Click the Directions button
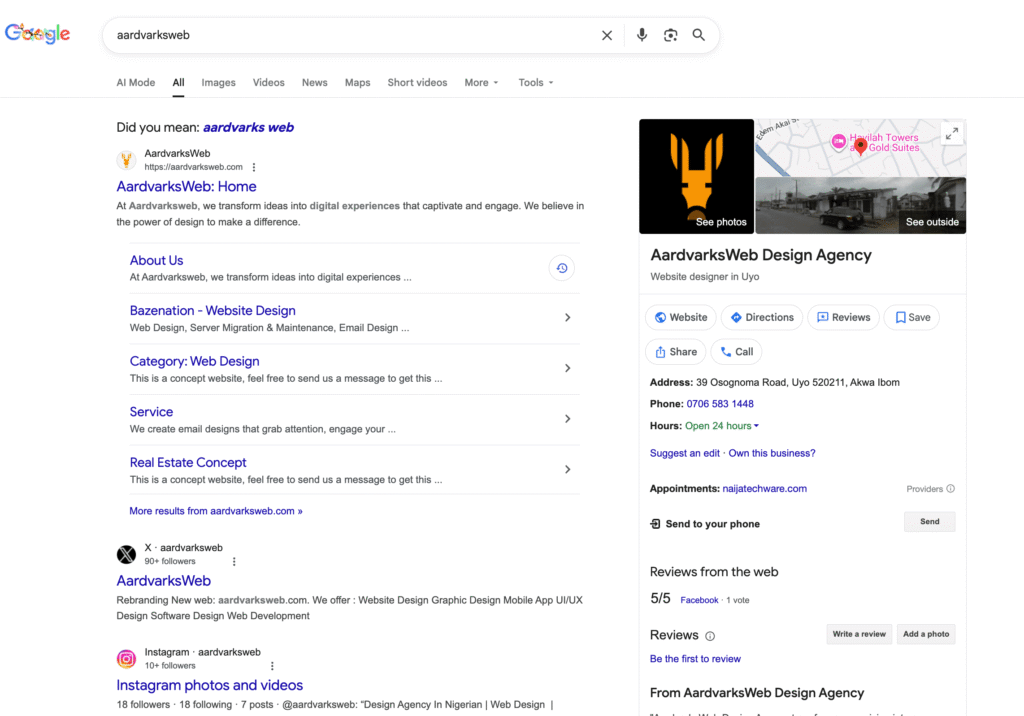This screenshot has height=716, width=1024. tap(761, 317)
